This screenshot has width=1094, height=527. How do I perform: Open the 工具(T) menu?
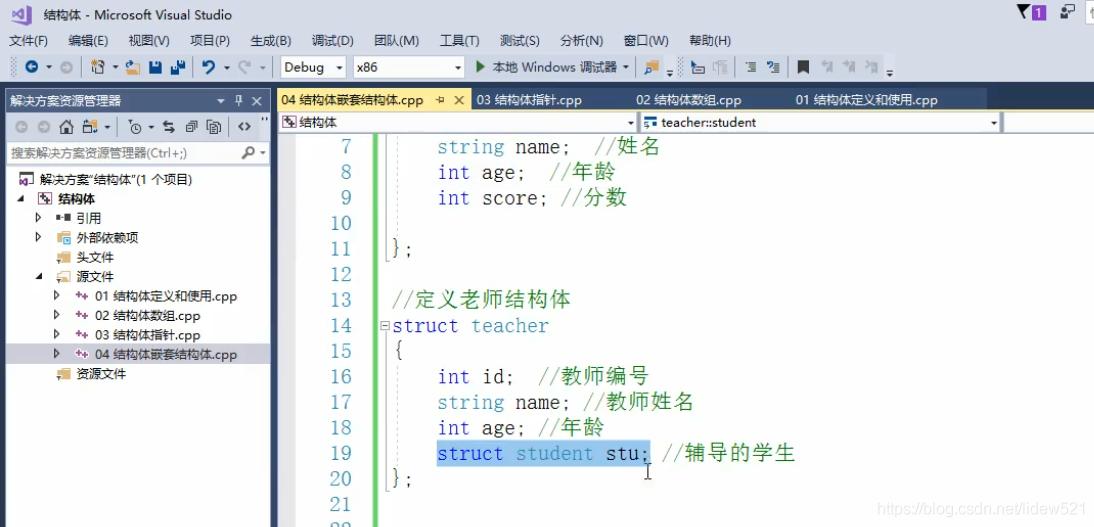459,40
